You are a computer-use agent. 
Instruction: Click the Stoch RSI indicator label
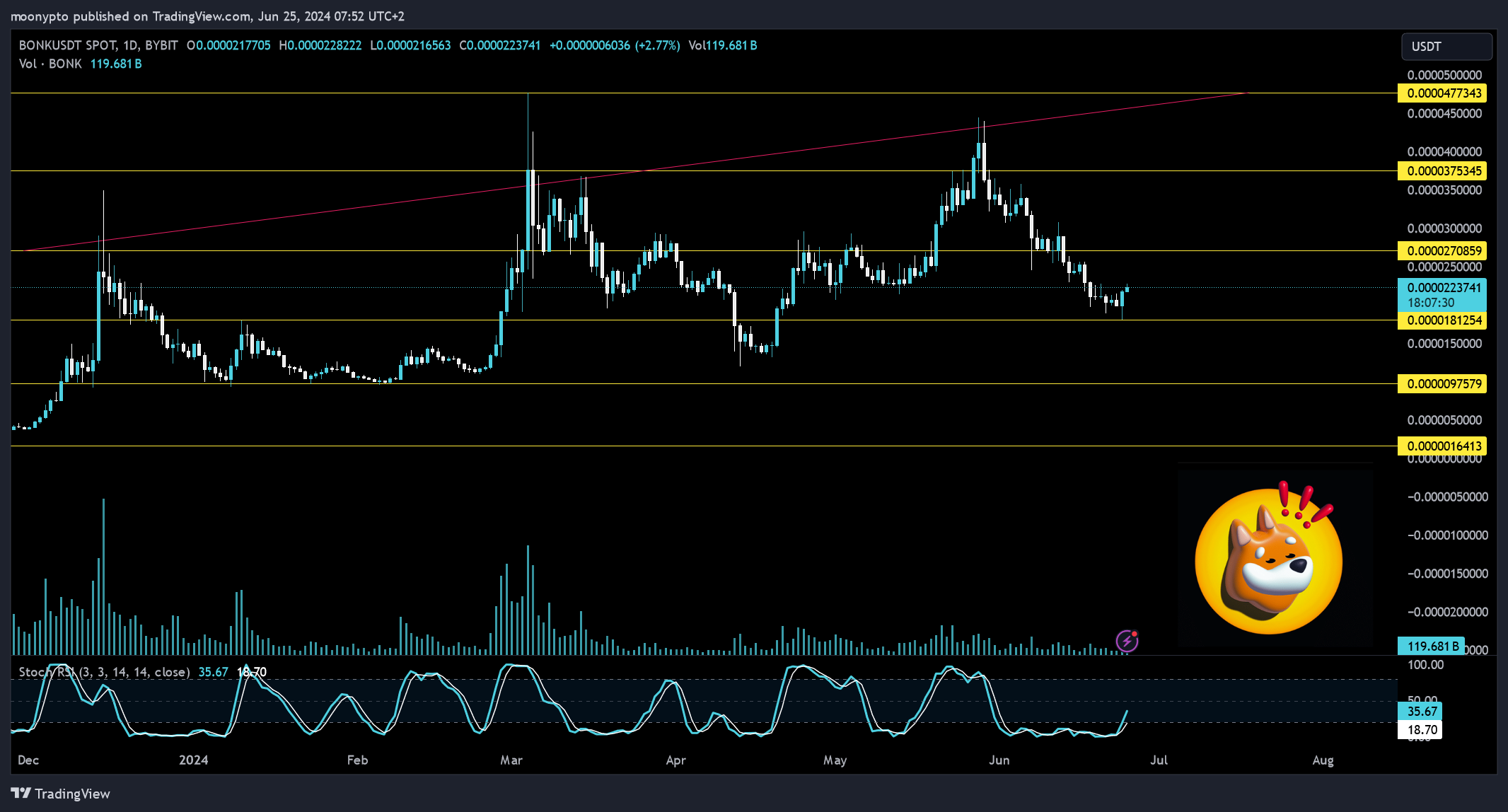(x=104, y=672)
